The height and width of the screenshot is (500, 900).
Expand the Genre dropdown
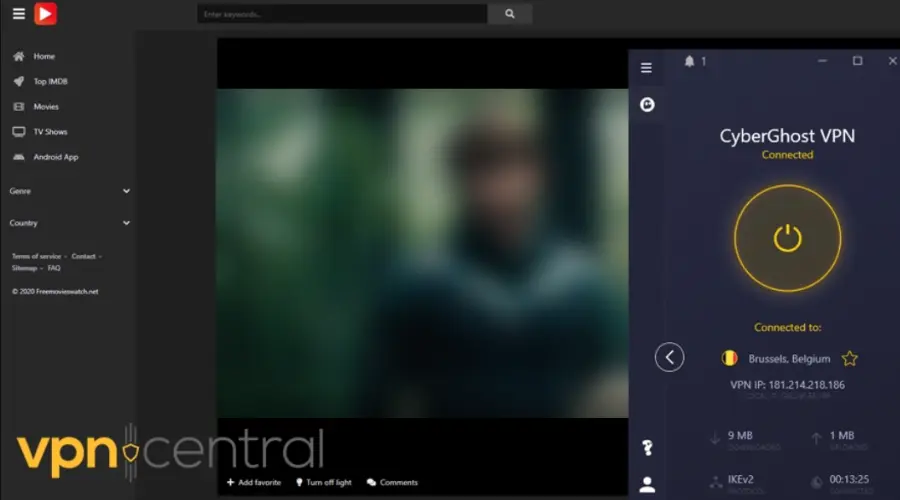coord(69,191)
